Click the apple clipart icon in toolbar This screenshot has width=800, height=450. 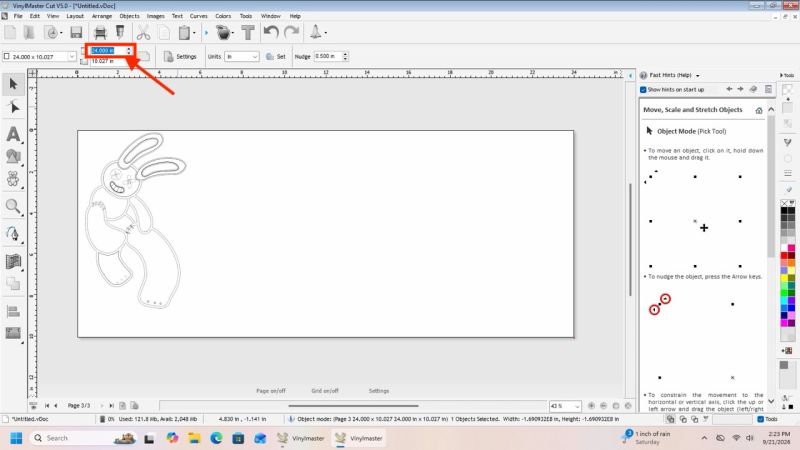click(223, 33)
